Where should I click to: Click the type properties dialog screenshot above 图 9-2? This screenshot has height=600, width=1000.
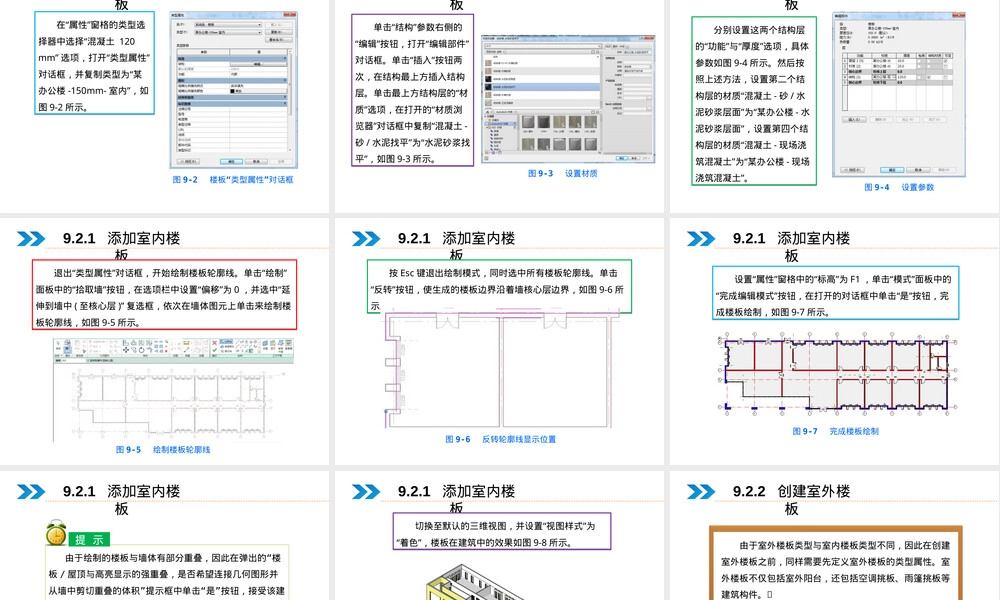click(233, 90)
